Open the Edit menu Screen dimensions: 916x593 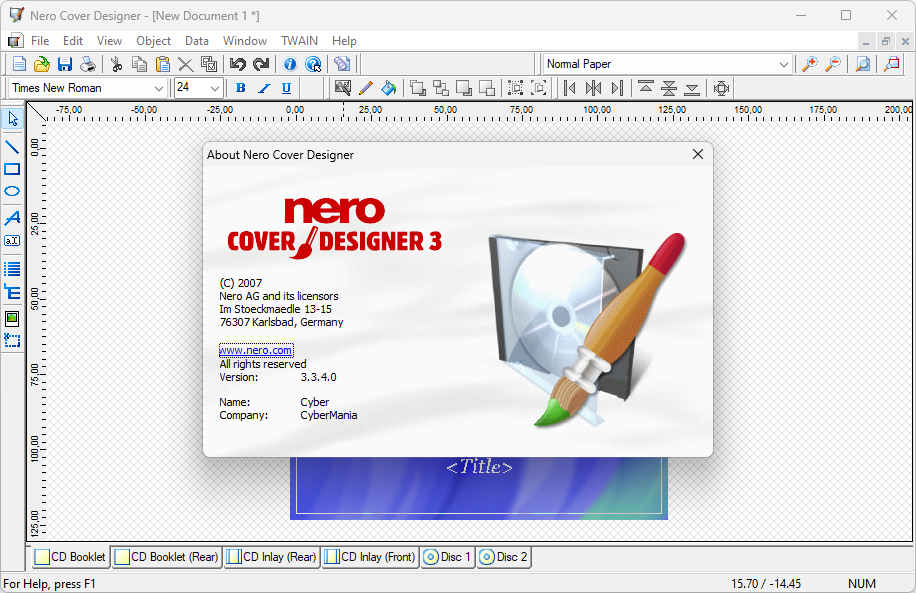pyautogui.click(x=73, y=41)
